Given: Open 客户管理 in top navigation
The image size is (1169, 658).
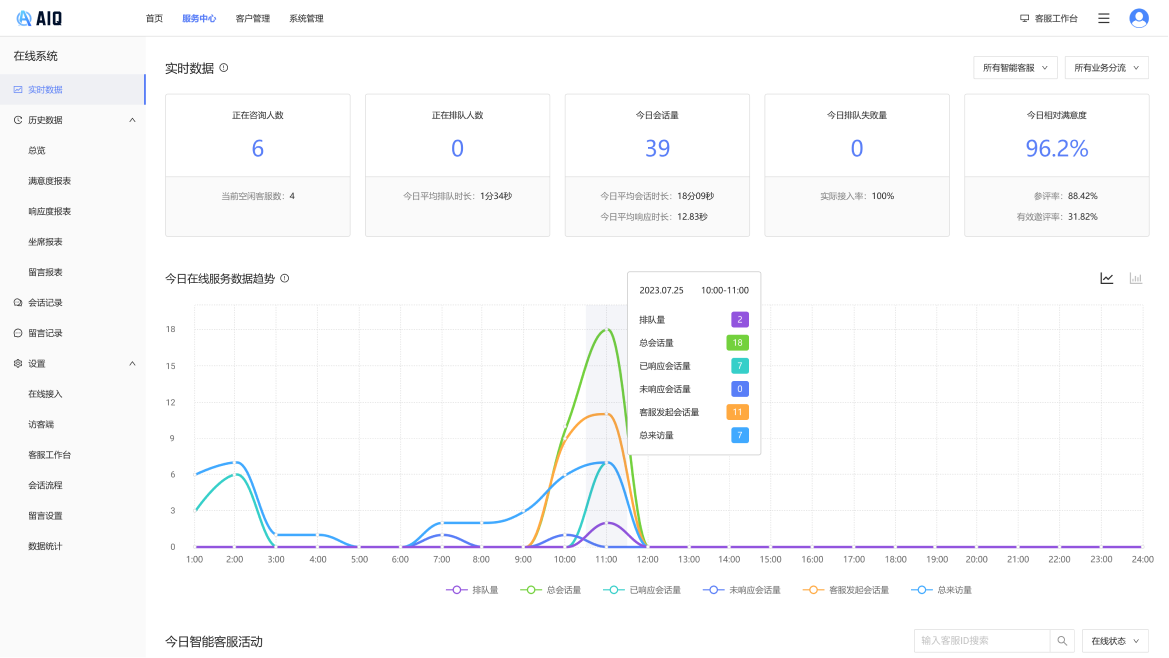Looking at the screenshot, I should pyautogui.click(x=253, y=19).
